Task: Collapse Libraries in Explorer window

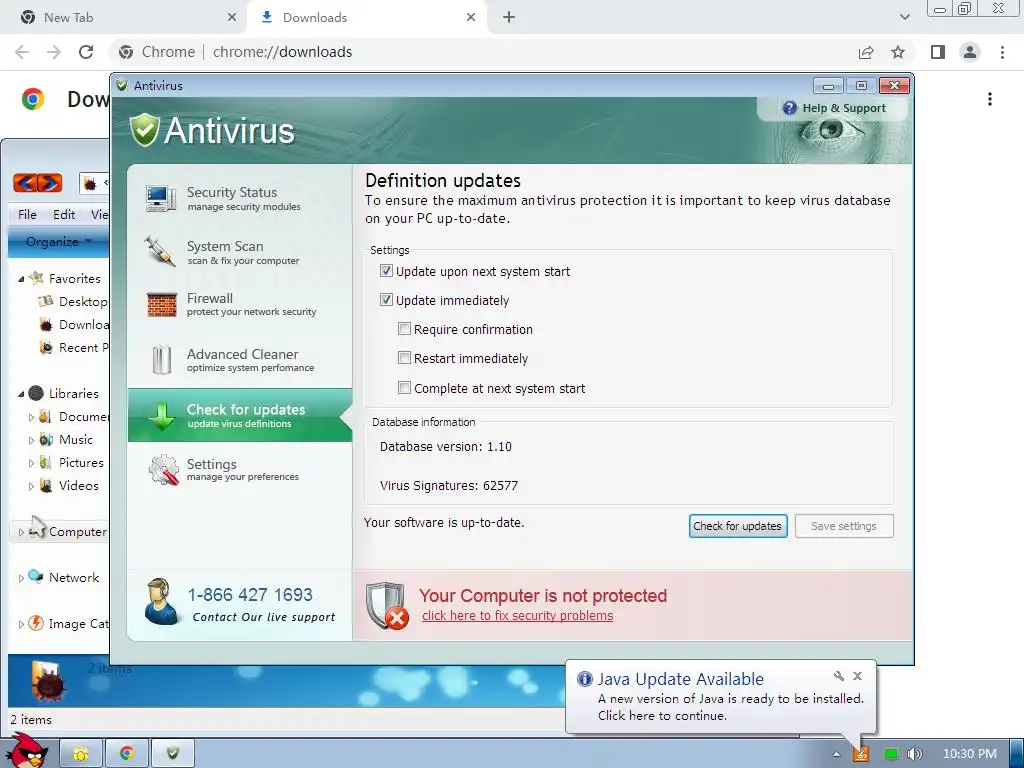Action: coord(21,394)
